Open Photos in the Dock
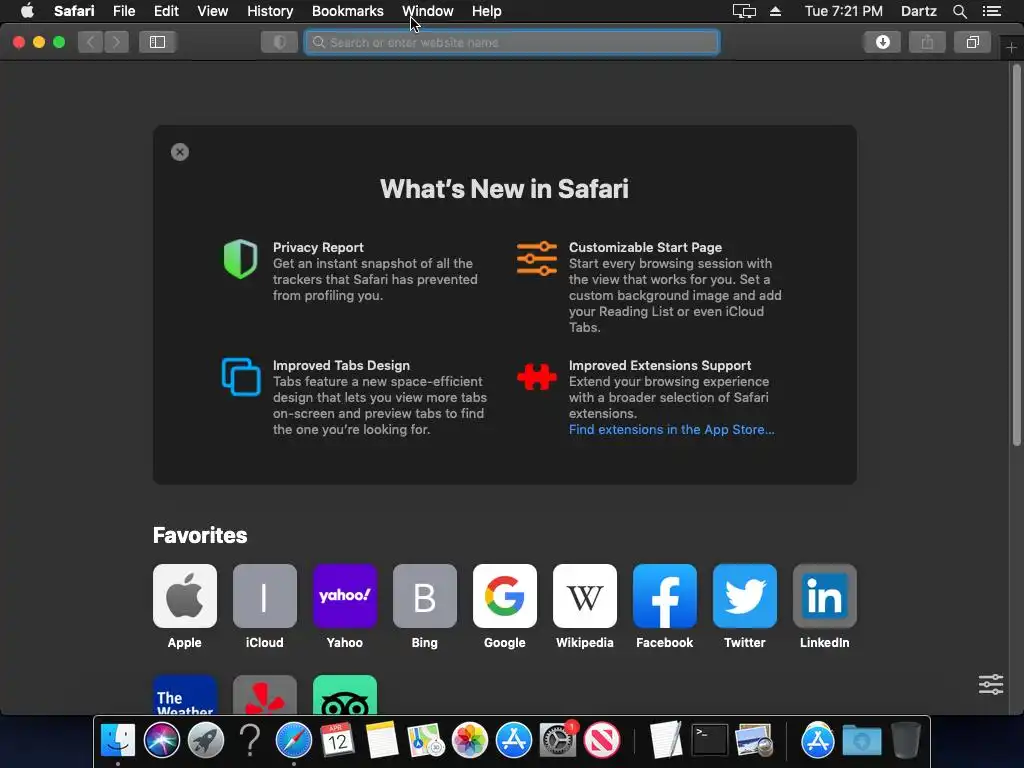Viewport: 1024px width, 768px height. (x=470, y=740)
